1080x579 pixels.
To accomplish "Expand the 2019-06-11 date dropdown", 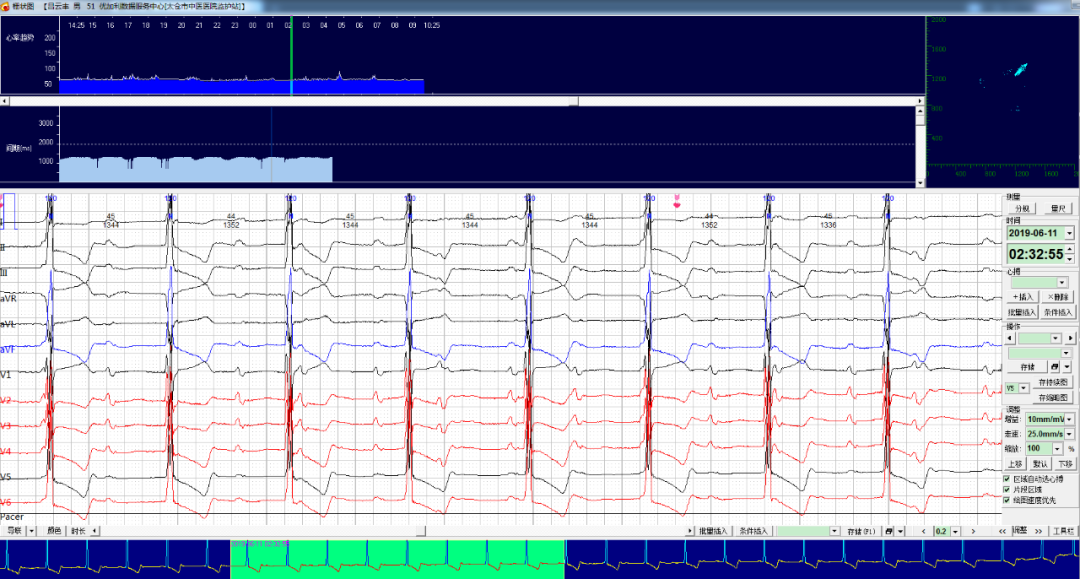I will click(x=1069, y=233).
